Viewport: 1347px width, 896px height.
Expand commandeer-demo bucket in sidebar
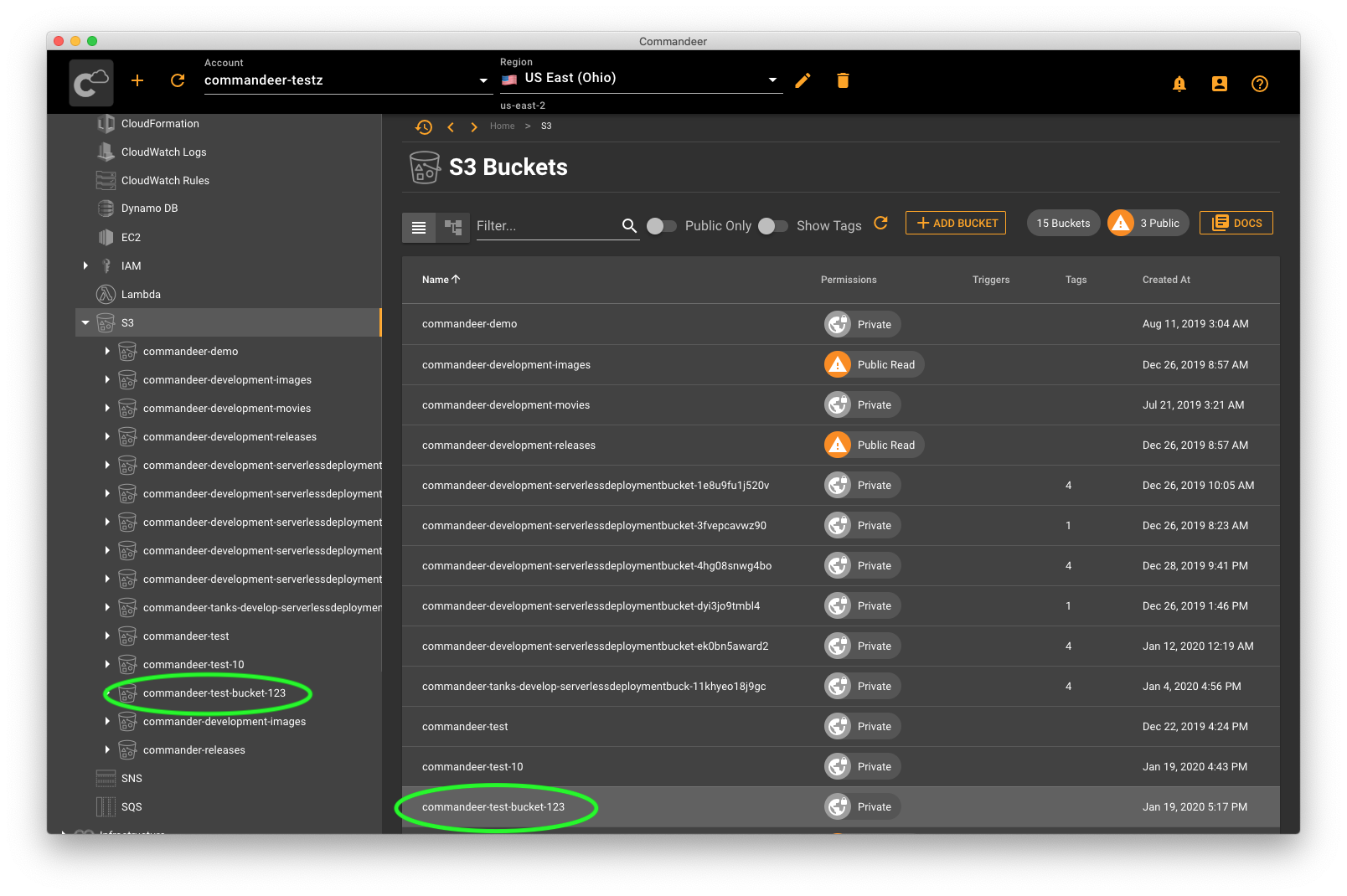pos(107,351)
